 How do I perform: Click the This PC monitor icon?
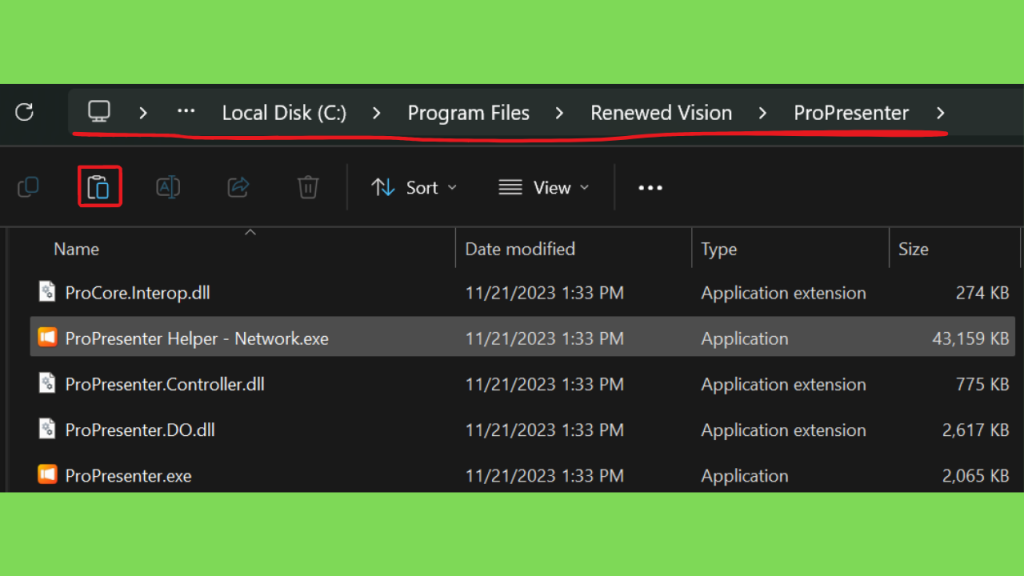click(x=99, y=112)
